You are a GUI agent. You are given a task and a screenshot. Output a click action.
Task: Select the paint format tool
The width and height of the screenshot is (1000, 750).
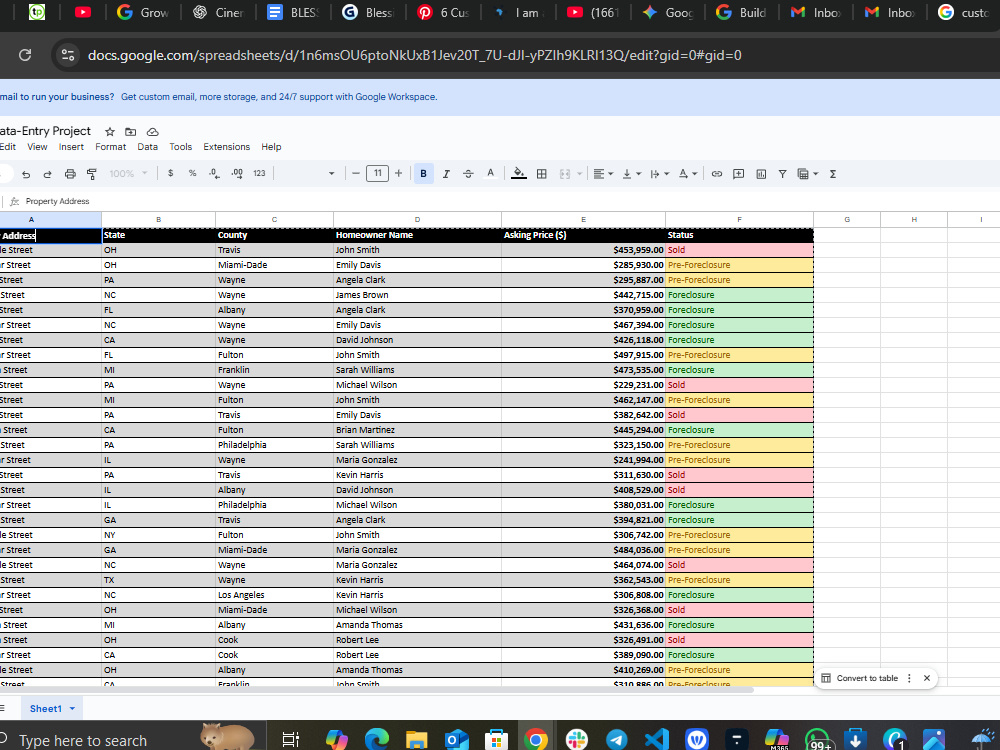[x=92, y=173]
